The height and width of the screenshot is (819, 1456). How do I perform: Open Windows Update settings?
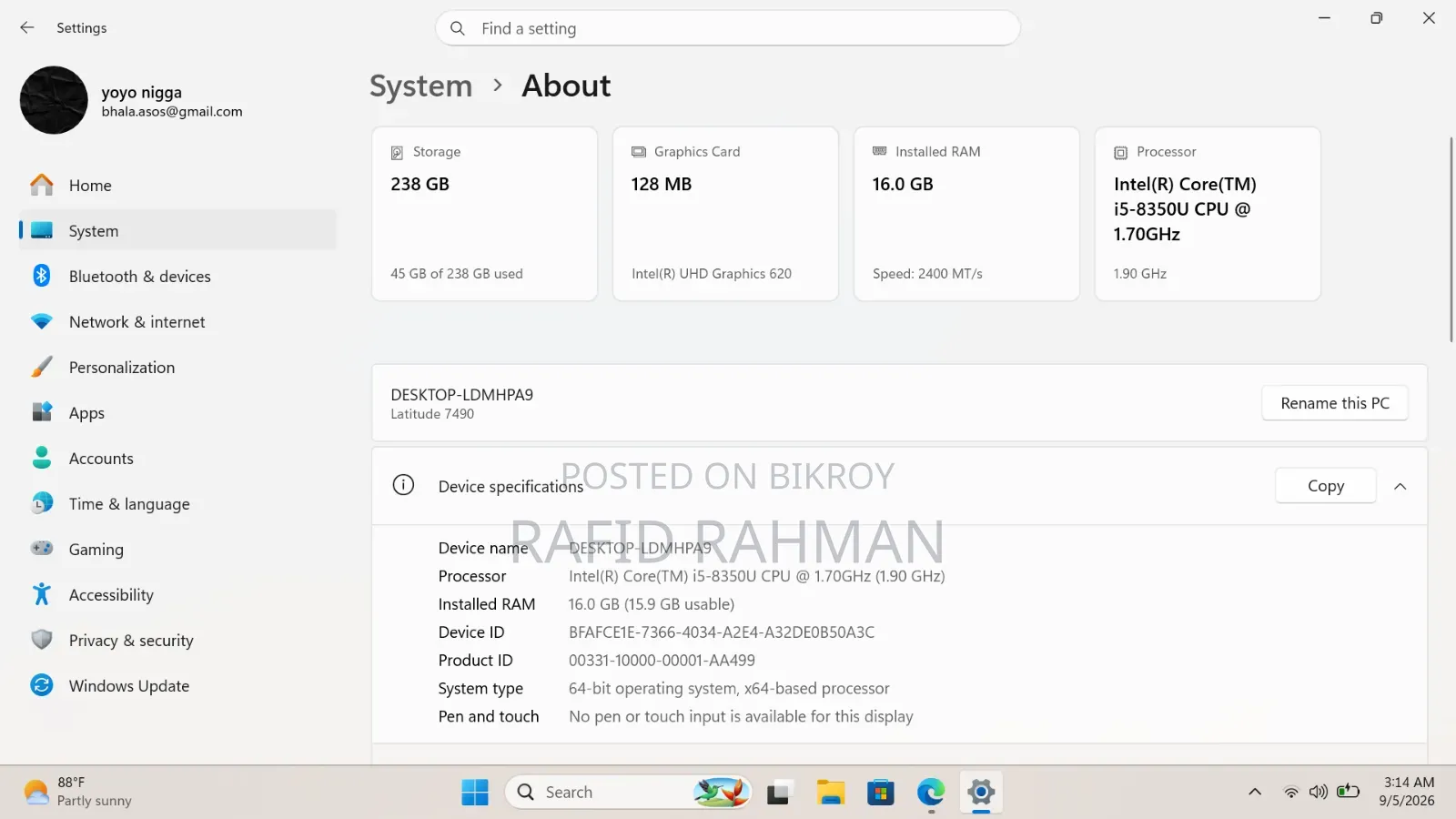tap(178, 685)
